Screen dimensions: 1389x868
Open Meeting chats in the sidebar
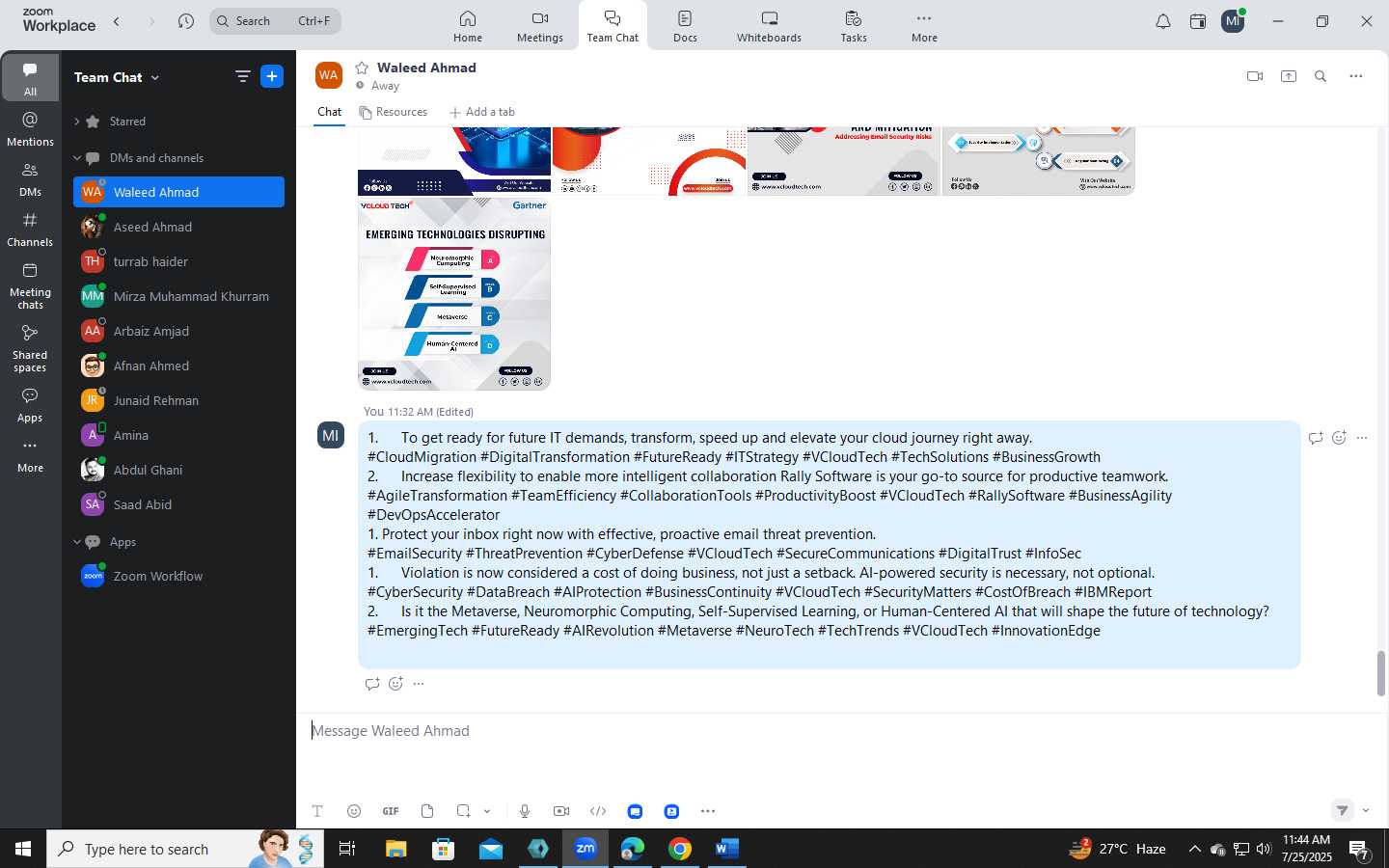(30, 285)
